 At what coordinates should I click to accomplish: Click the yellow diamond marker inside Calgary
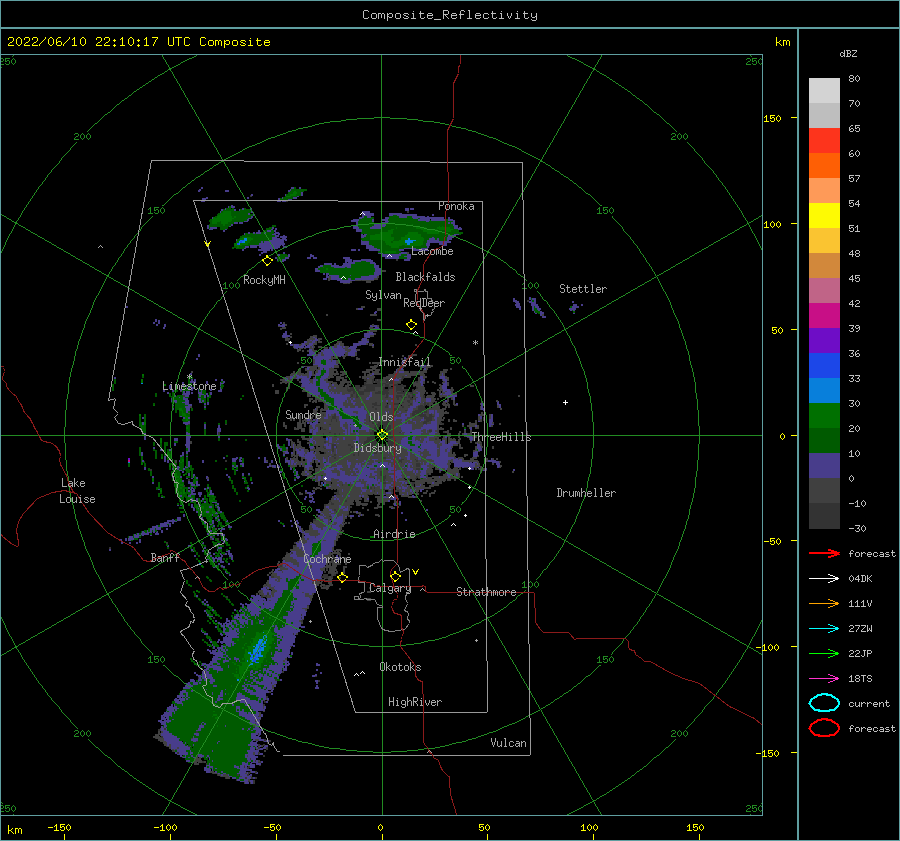[395, 576]
